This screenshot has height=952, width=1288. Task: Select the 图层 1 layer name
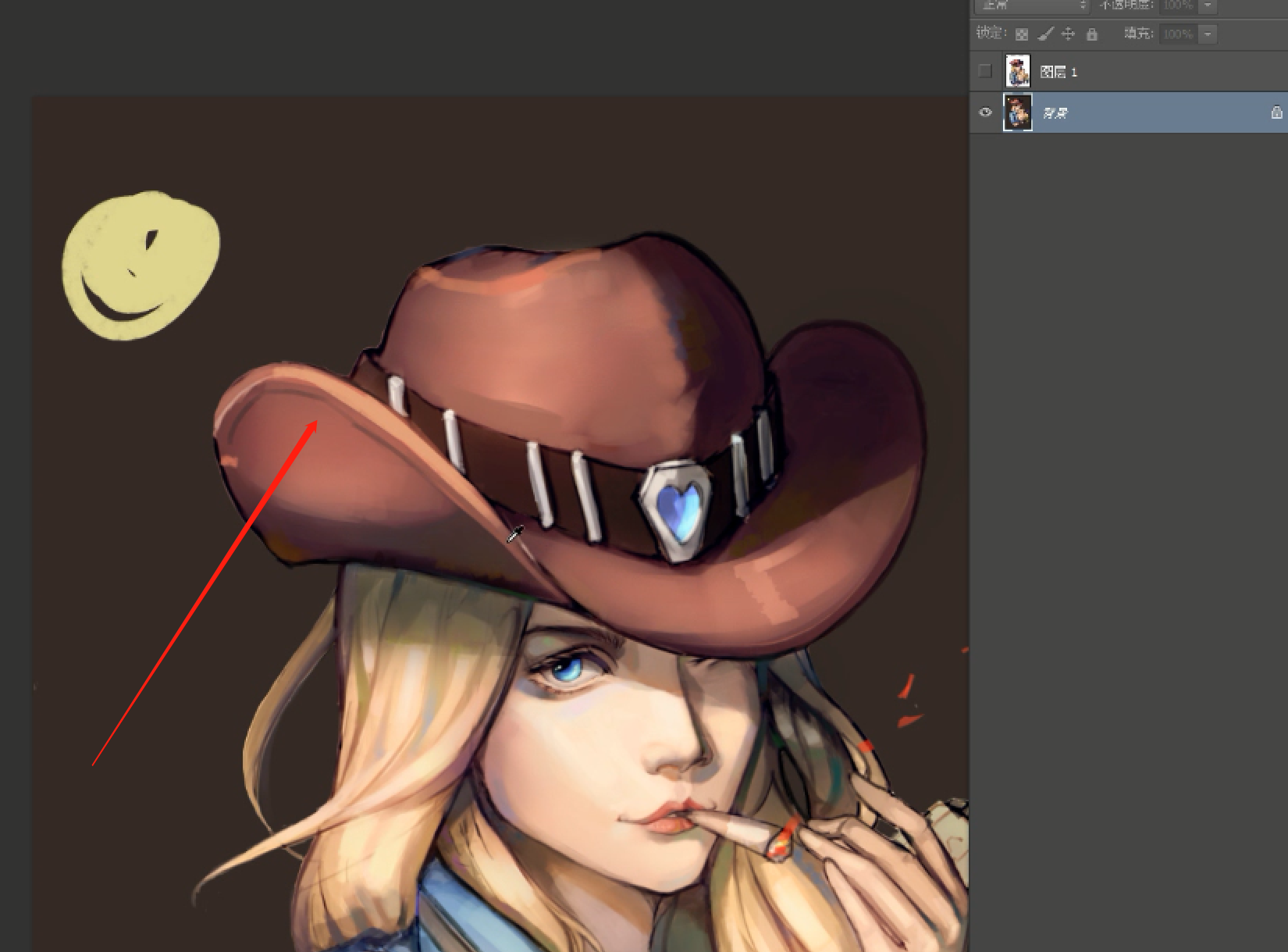point(1059,72)
